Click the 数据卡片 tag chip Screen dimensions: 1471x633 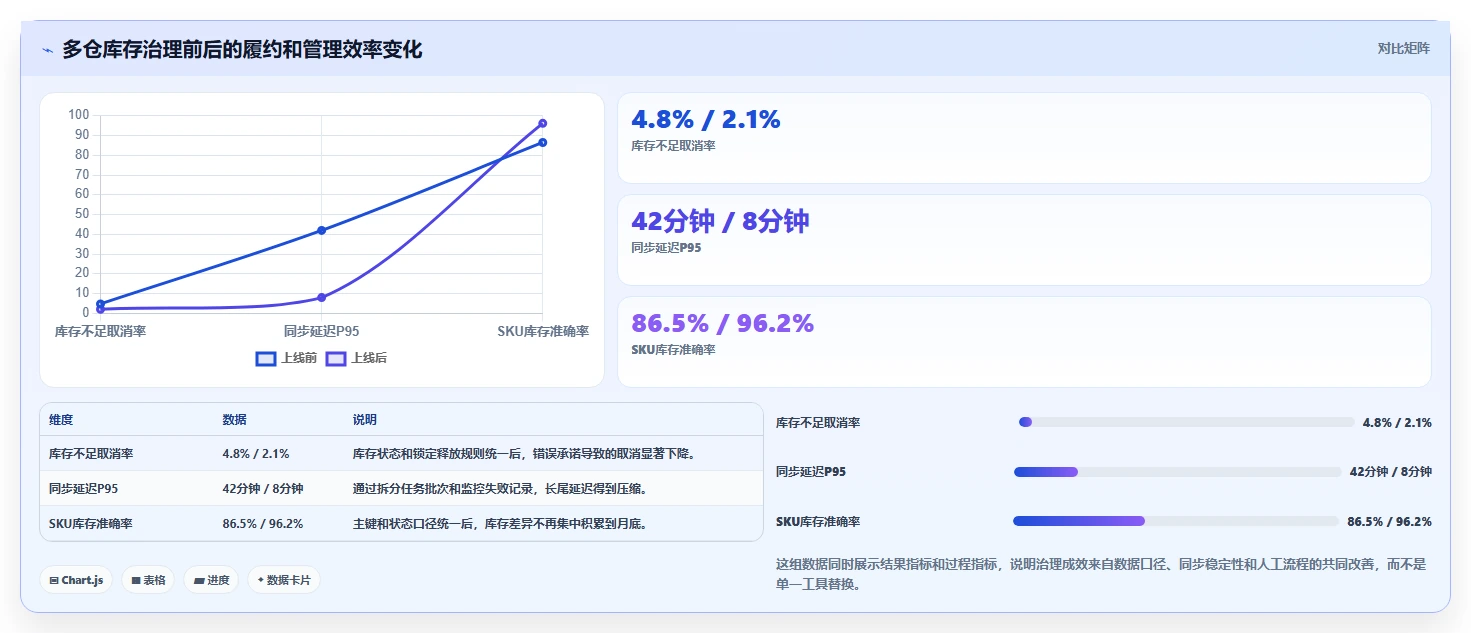tap(284, 580)
